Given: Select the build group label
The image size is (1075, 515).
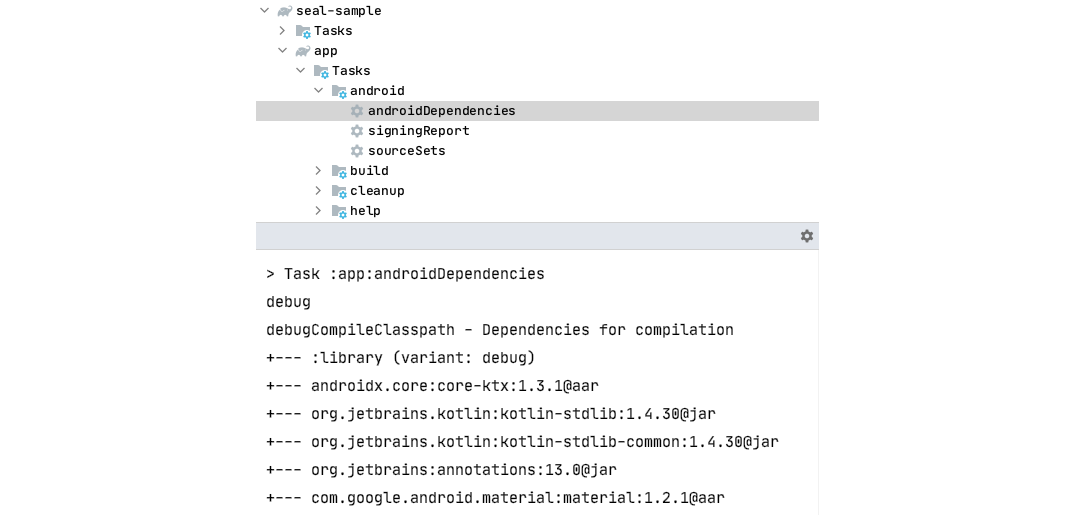Looking at the screenshot, I should coord(370,170).
